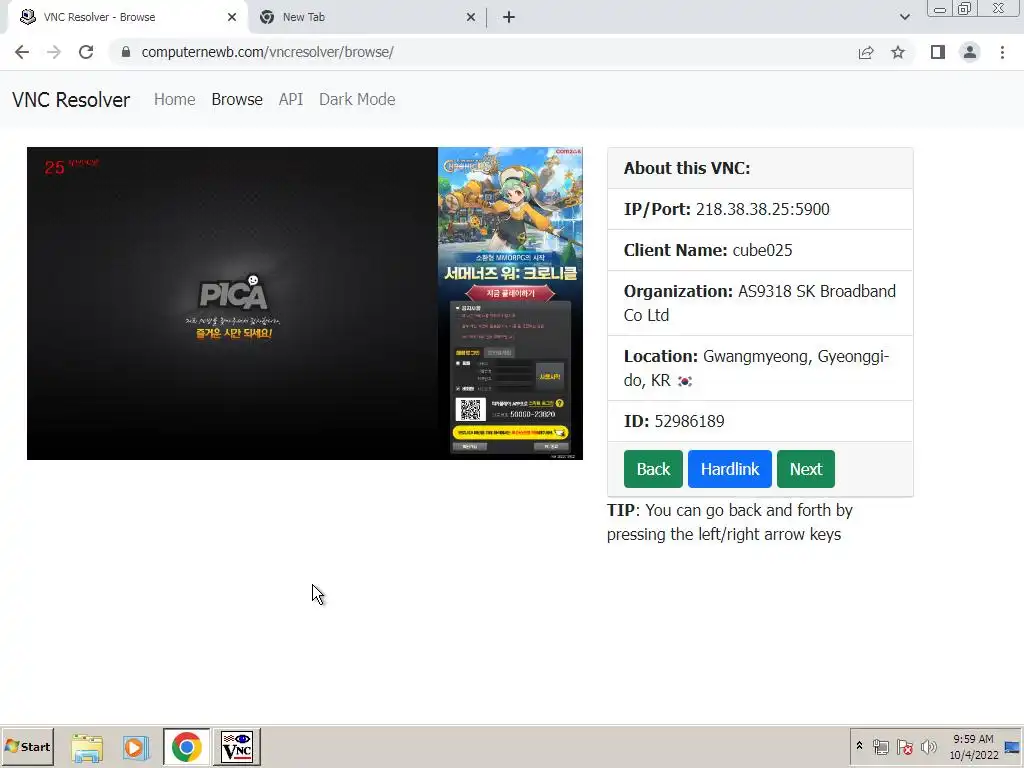Reload the current page
The width and height of the screenshot is (1024, 768).
click(86, 52)
